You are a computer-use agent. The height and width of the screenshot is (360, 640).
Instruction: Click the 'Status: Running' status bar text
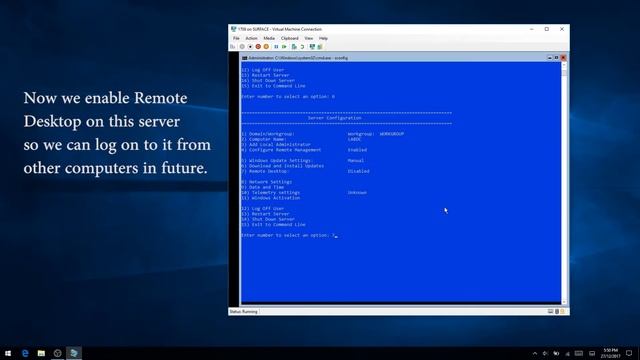(244, 312)
